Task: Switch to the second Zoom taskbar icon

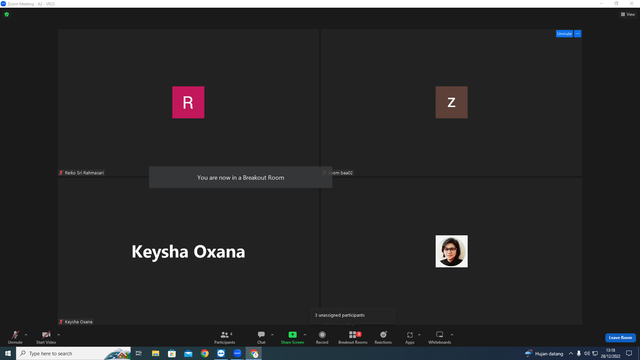Action: click(237, 353)
